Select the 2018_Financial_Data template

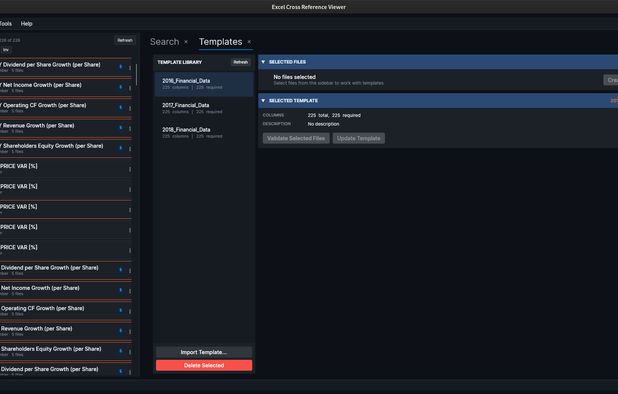(x=204, y=133)
